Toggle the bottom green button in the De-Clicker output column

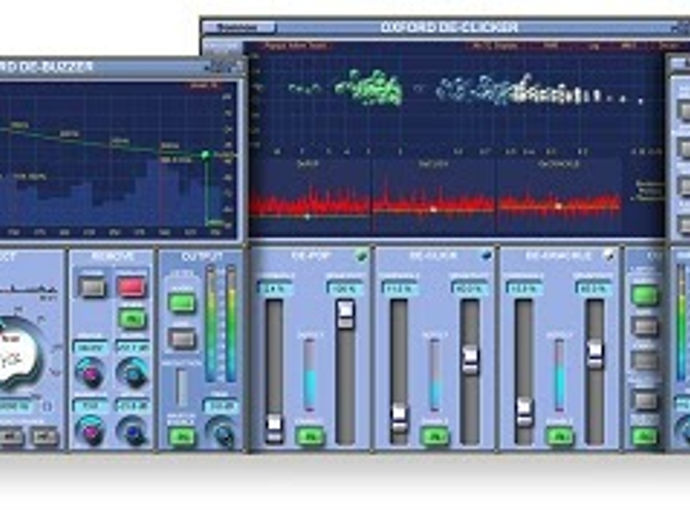(x=644, y=437)
